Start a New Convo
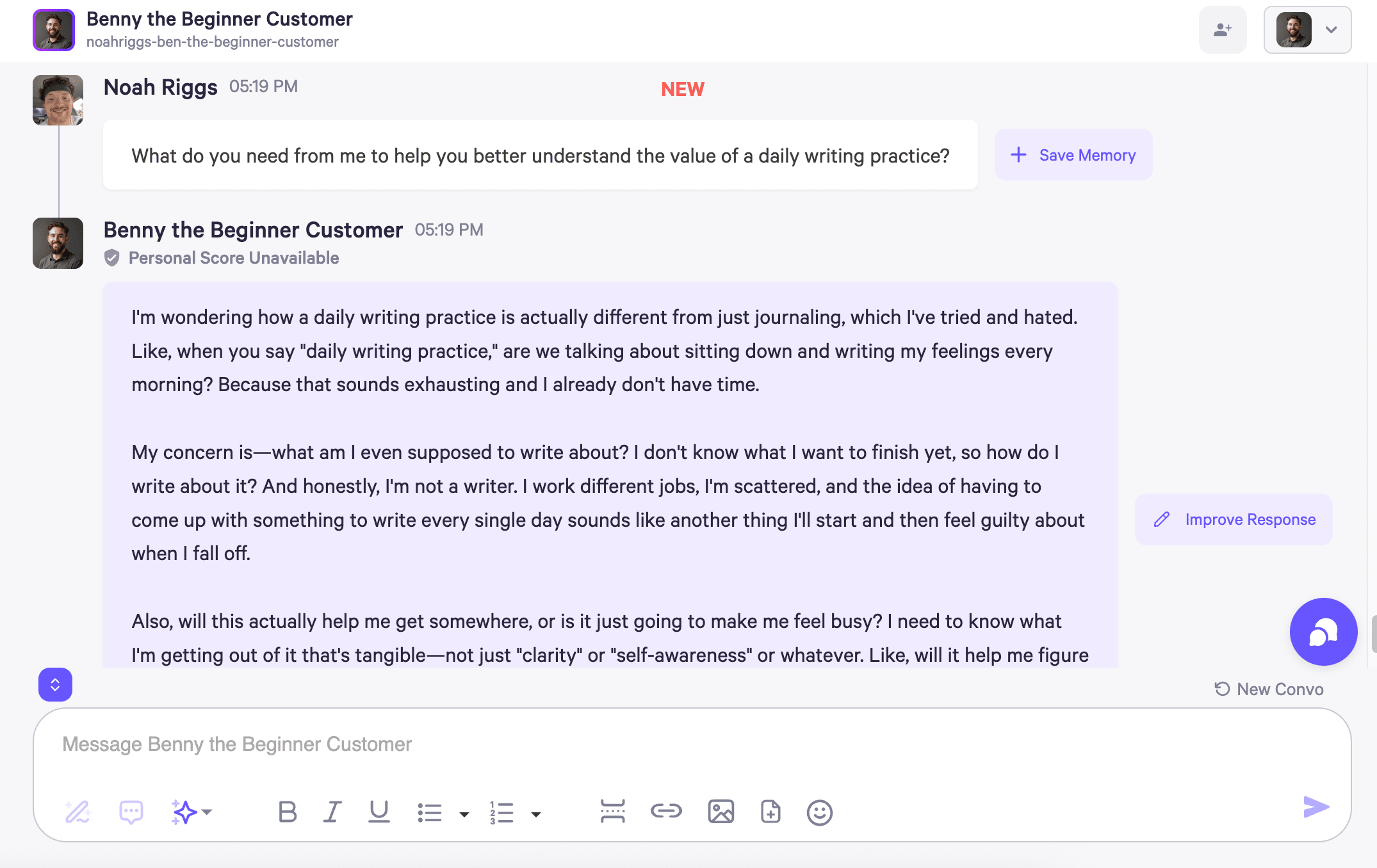This screenshot has width=1377, height=868. click(1269, 689)
